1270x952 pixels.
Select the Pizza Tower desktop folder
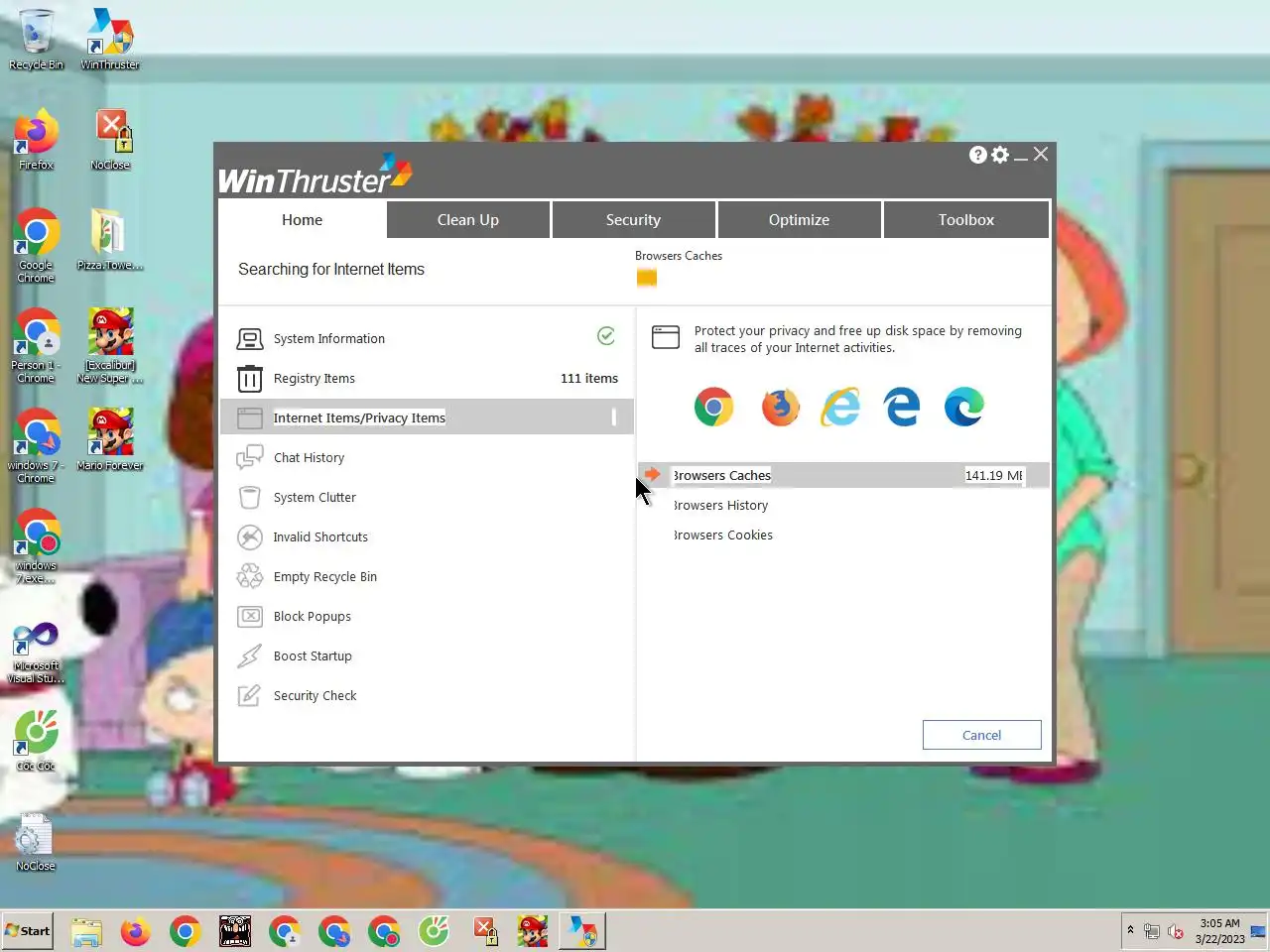coord(110,240)
